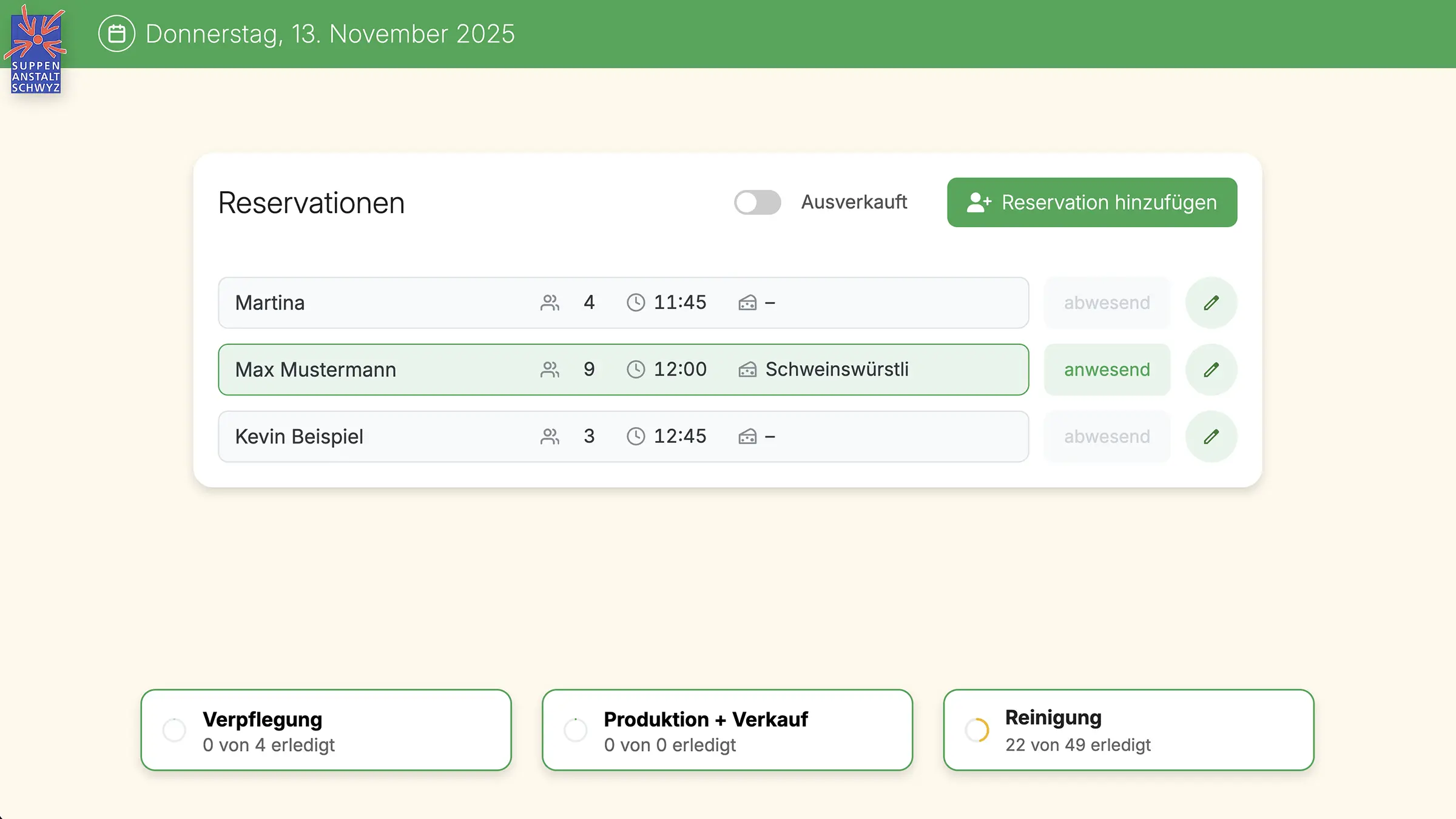Edit Kevin Beispiel's reservation with the pencil icon

(x=1211, y=436)
